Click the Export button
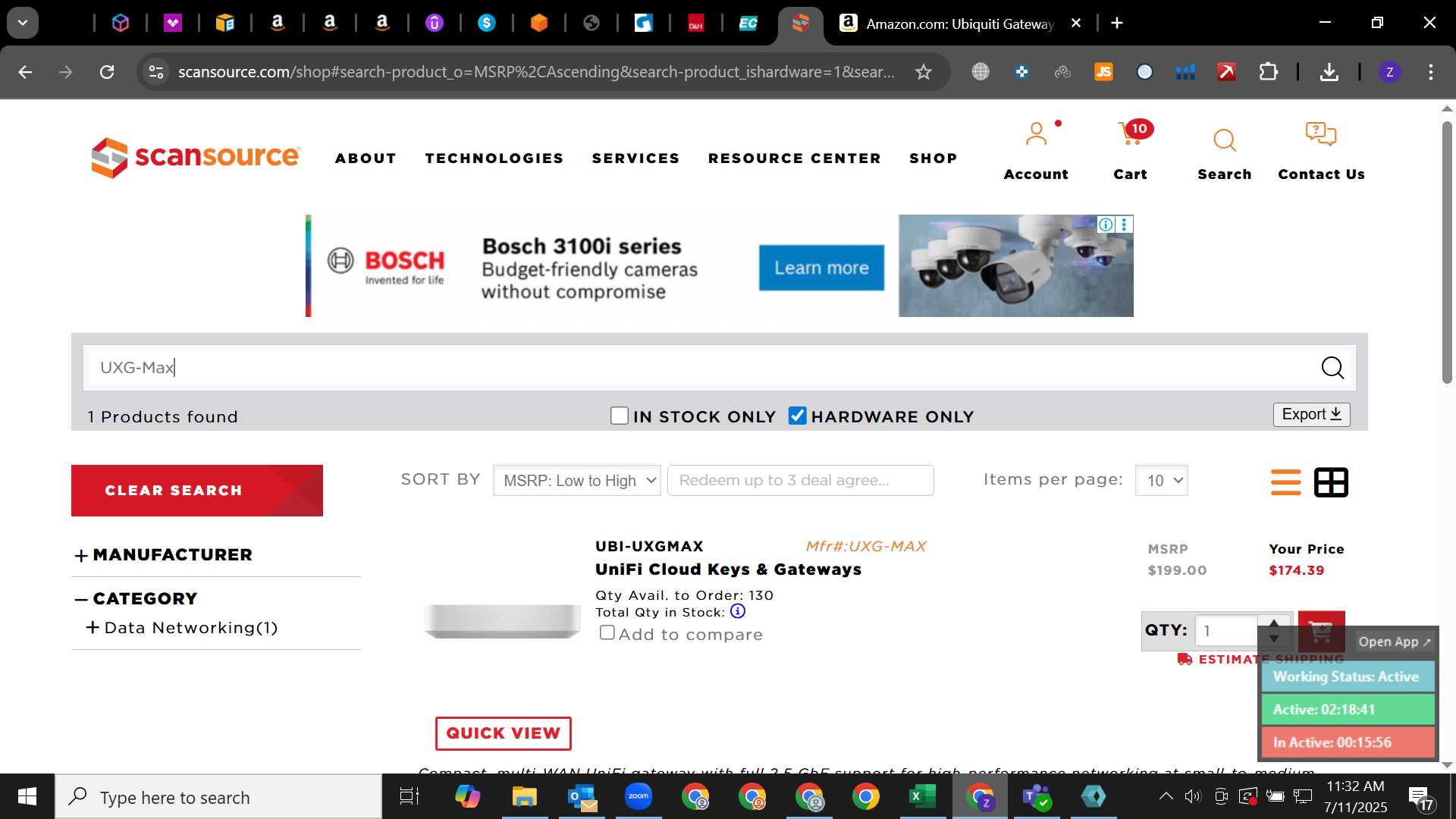The width and height of the screenshot is (1456, 819). (1311, 415)
